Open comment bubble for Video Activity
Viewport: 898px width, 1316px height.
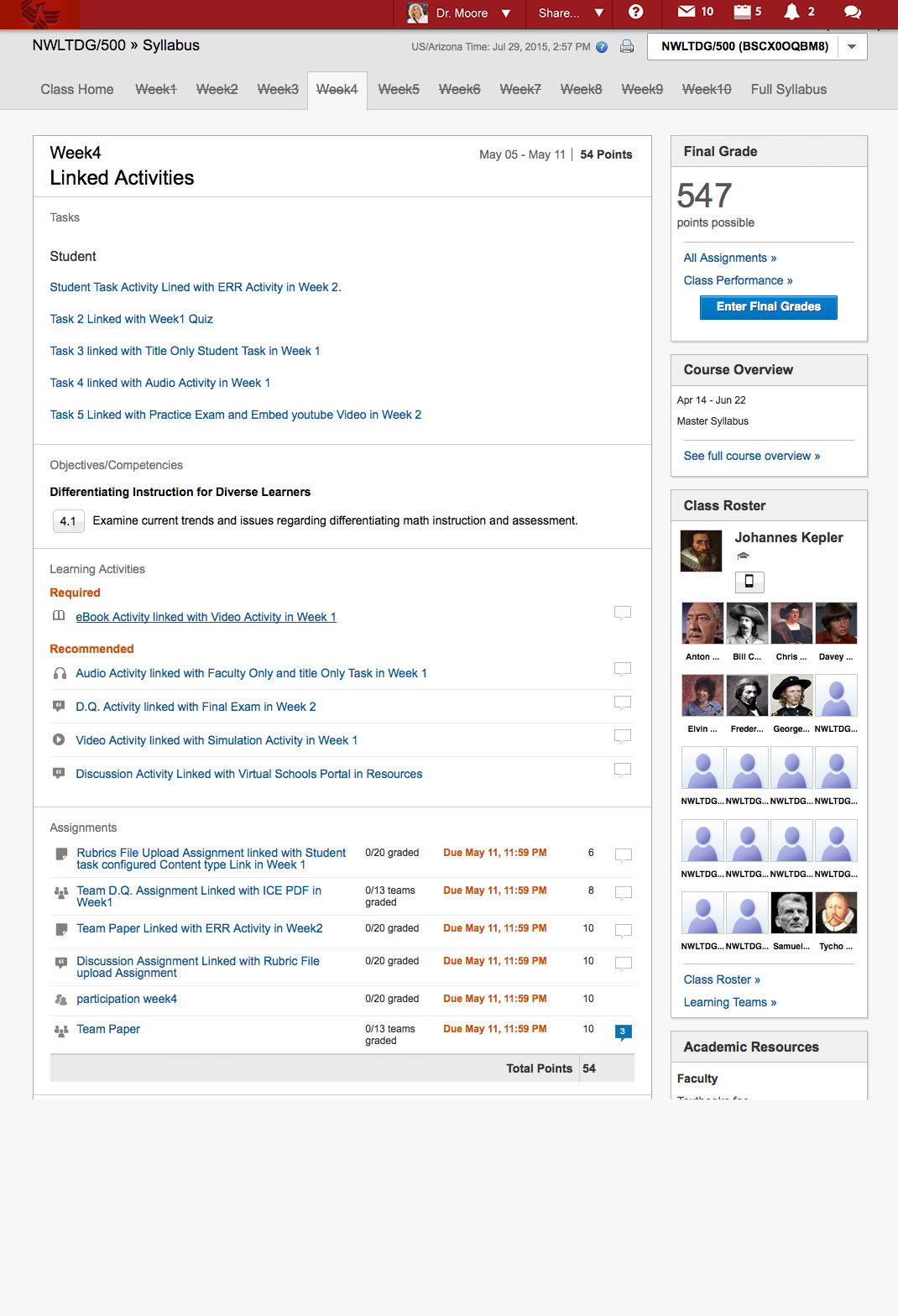[623, 737]
